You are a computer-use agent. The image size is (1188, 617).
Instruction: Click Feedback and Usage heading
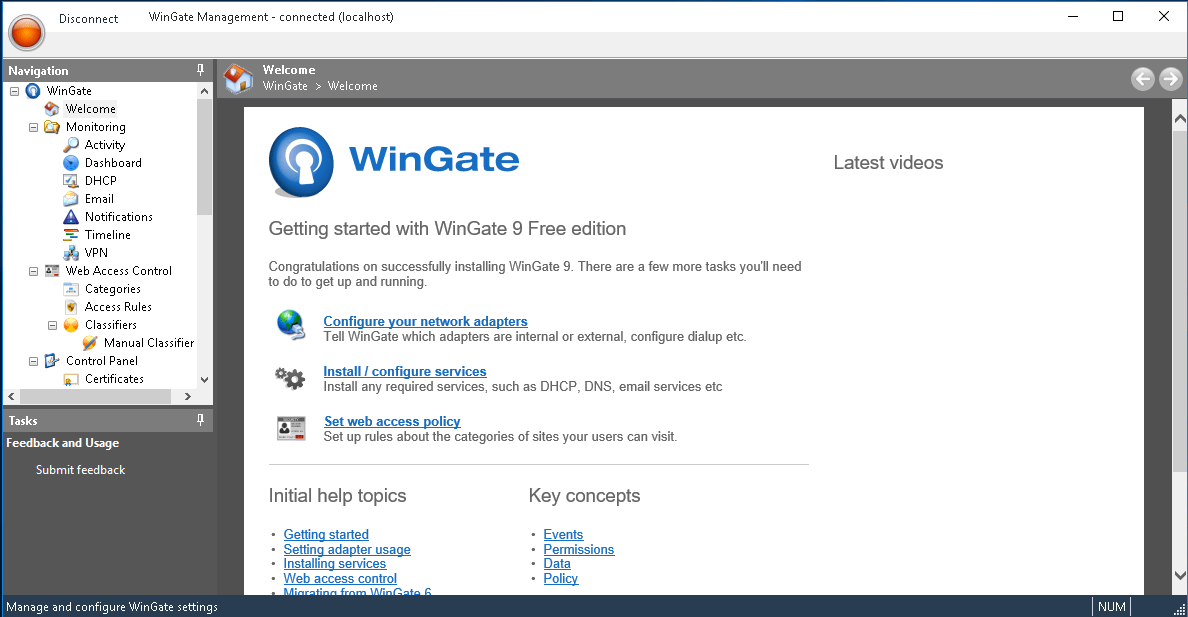(x=63, y=443)
